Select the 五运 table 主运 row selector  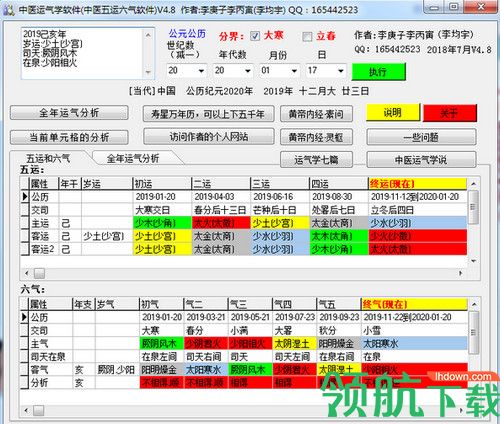click(25, 223)
